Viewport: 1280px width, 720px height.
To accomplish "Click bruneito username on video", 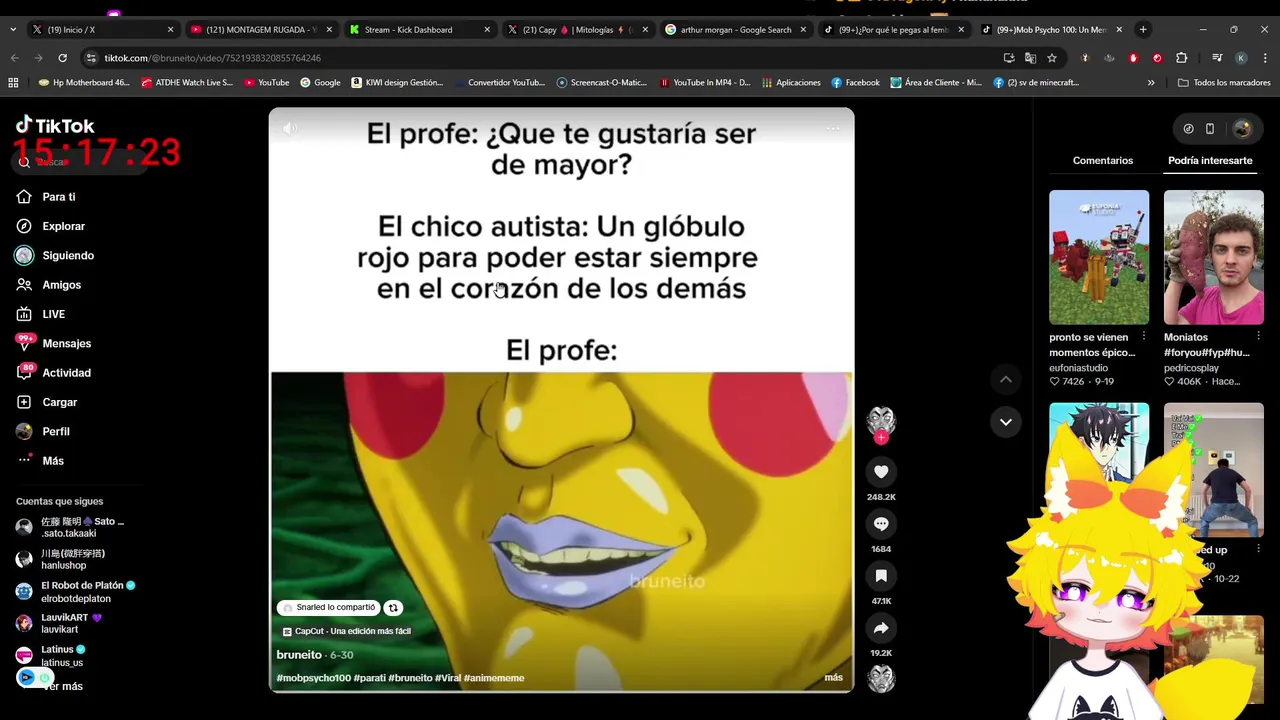I will pyautogui.click(x=299, y=655).
